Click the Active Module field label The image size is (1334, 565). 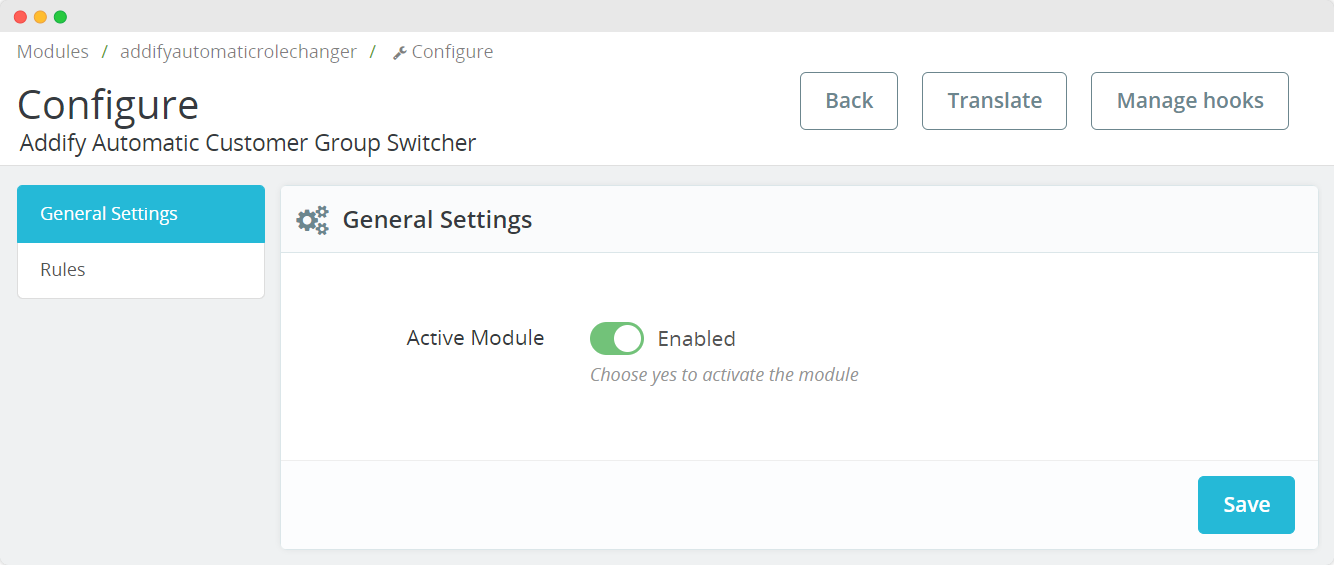coord(475,338)
